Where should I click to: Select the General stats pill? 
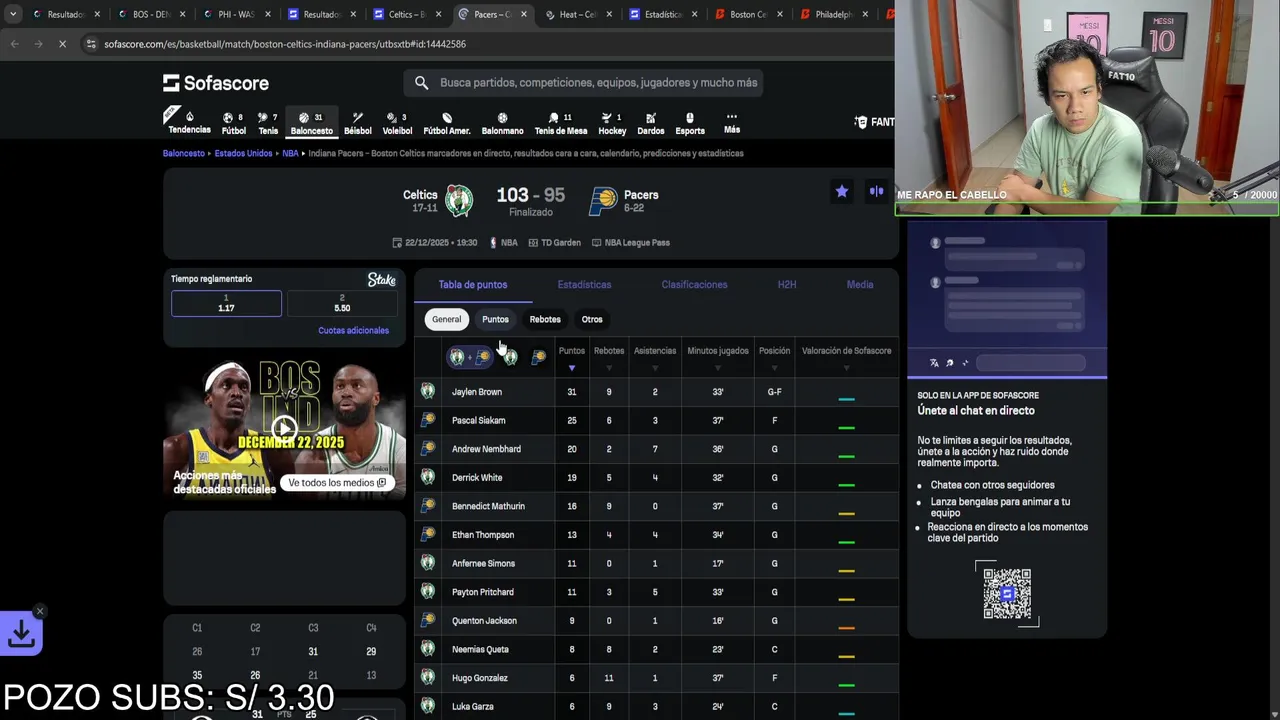click(x=446, y=319)
